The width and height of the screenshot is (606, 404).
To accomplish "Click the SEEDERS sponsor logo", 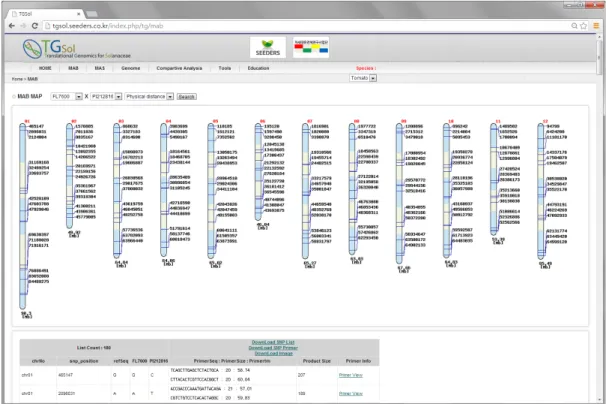I will (x=268, y=48).
